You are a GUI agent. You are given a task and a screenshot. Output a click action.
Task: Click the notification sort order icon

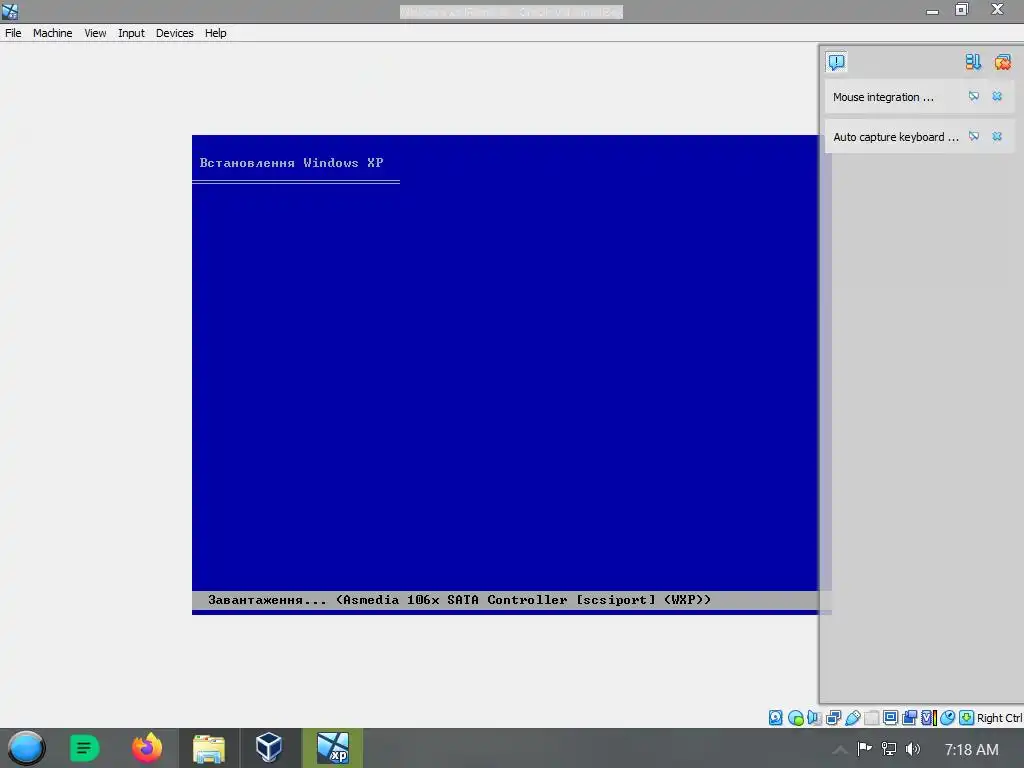(x=973, y=62)
